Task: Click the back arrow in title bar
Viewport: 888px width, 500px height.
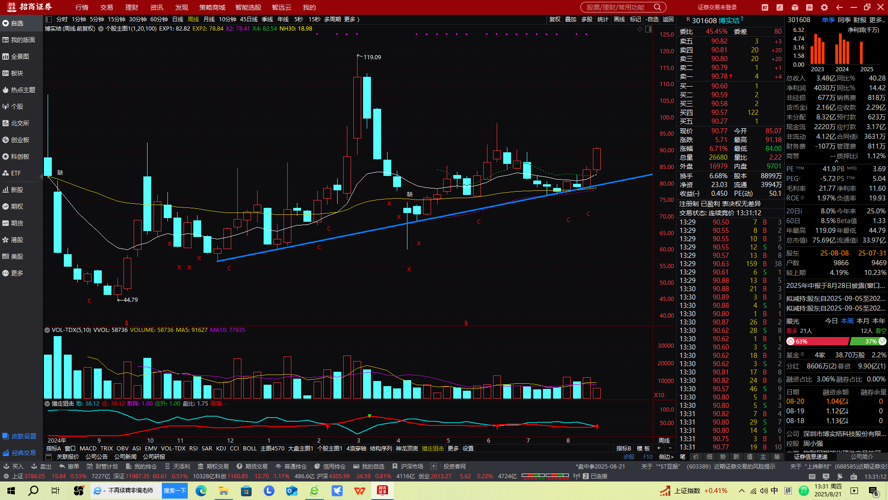Action: tap(839, 7)
